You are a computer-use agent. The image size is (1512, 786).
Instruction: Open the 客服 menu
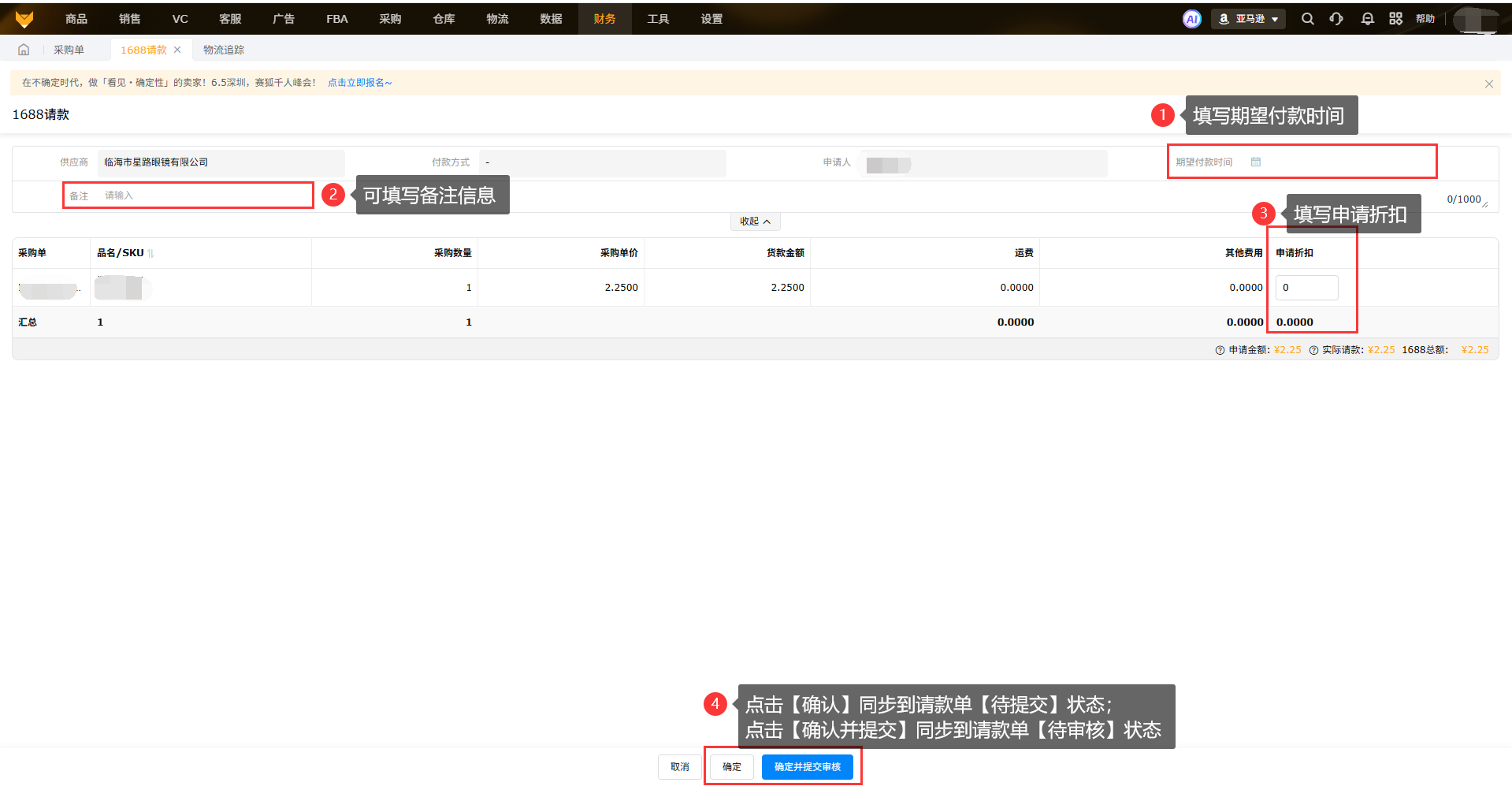pyautogui.click(x=231, y=19)
